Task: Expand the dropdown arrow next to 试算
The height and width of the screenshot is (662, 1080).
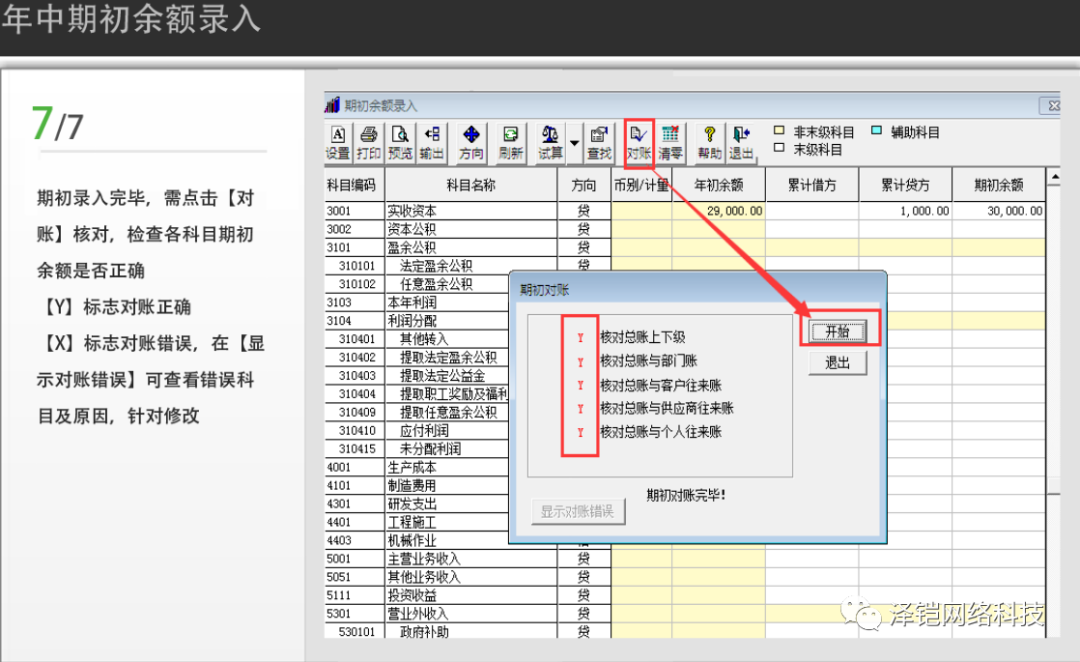Action: (574, 143)
